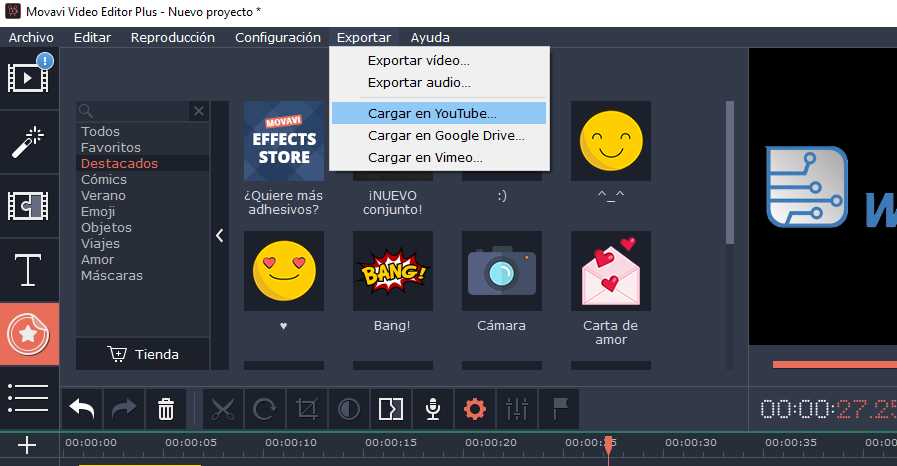The image size is (897, 466).
Task: Select the heart-eyes emoji sticker
Action: coord(284,271)
